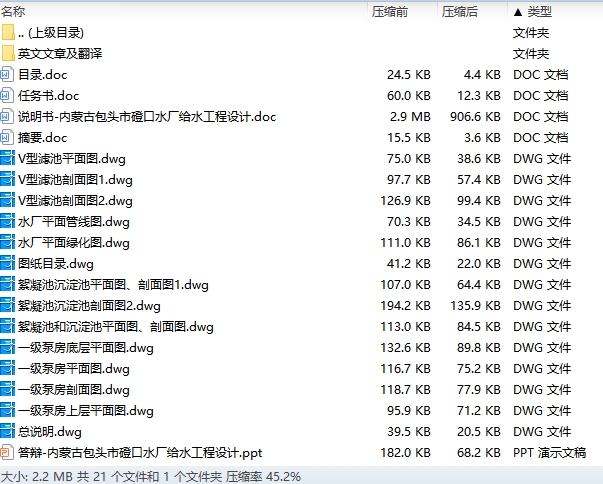Click the DWG icon of 一级泵房剖面图.dwg
The height and width of the screenshot is (484, 603).
(7, 389)
